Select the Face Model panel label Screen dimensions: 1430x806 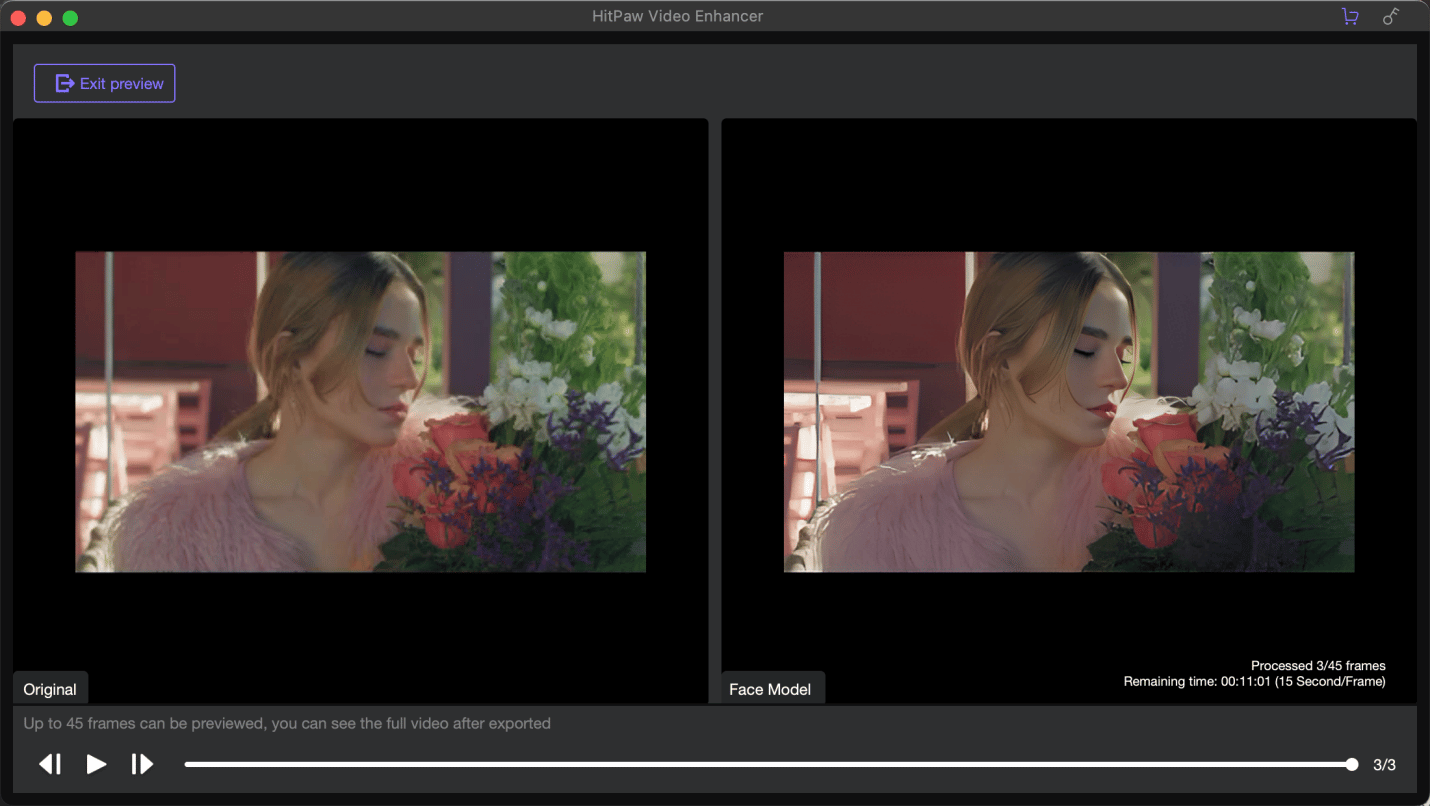tap(770, 689)
